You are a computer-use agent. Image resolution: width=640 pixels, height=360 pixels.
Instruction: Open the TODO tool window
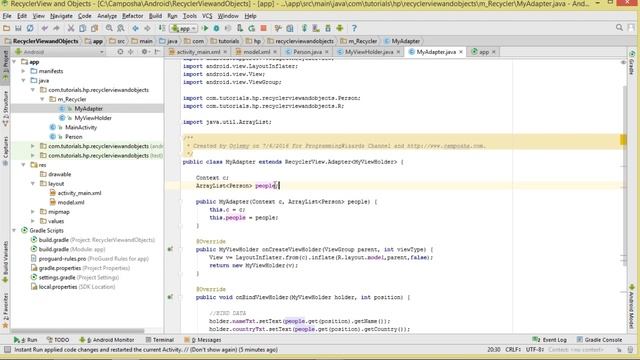[x=58, y=340]
